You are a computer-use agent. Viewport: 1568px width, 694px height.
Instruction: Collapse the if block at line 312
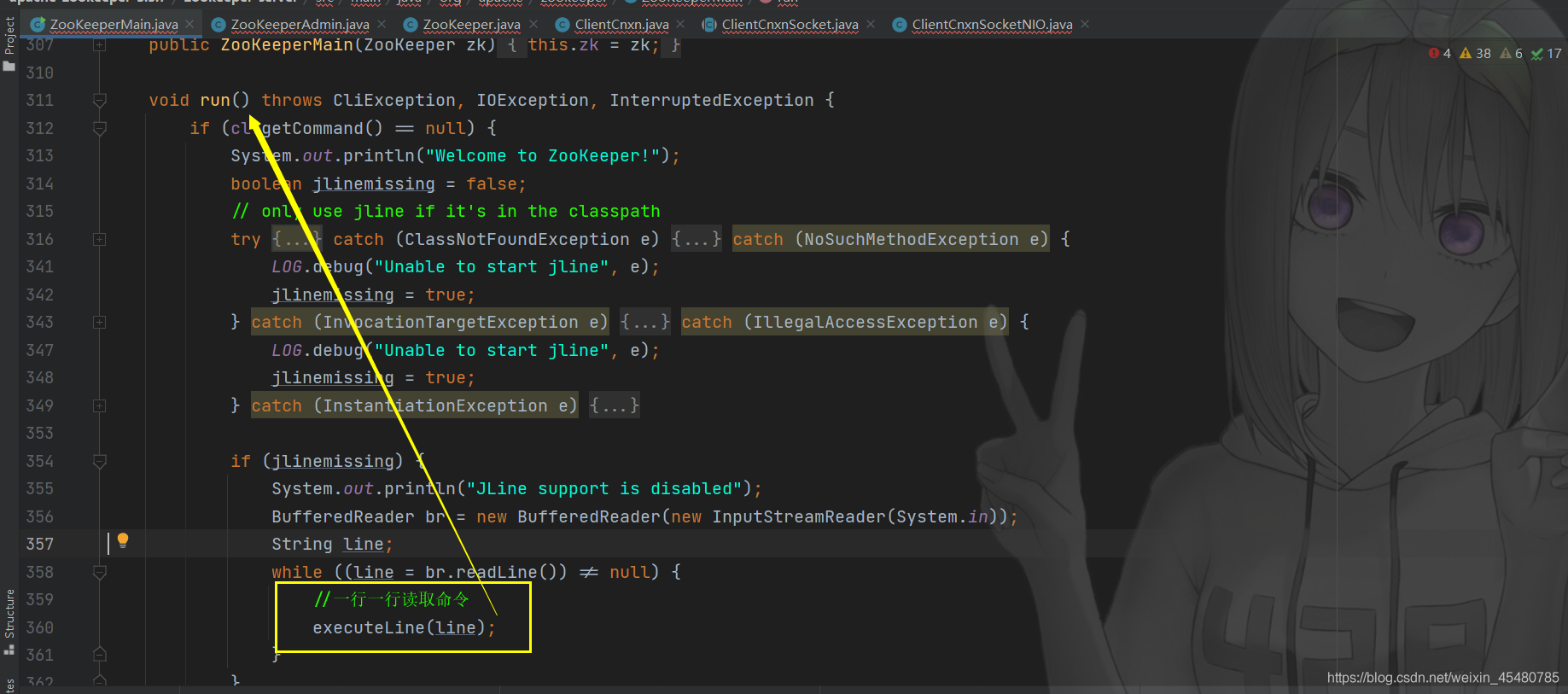coord(100,129)
